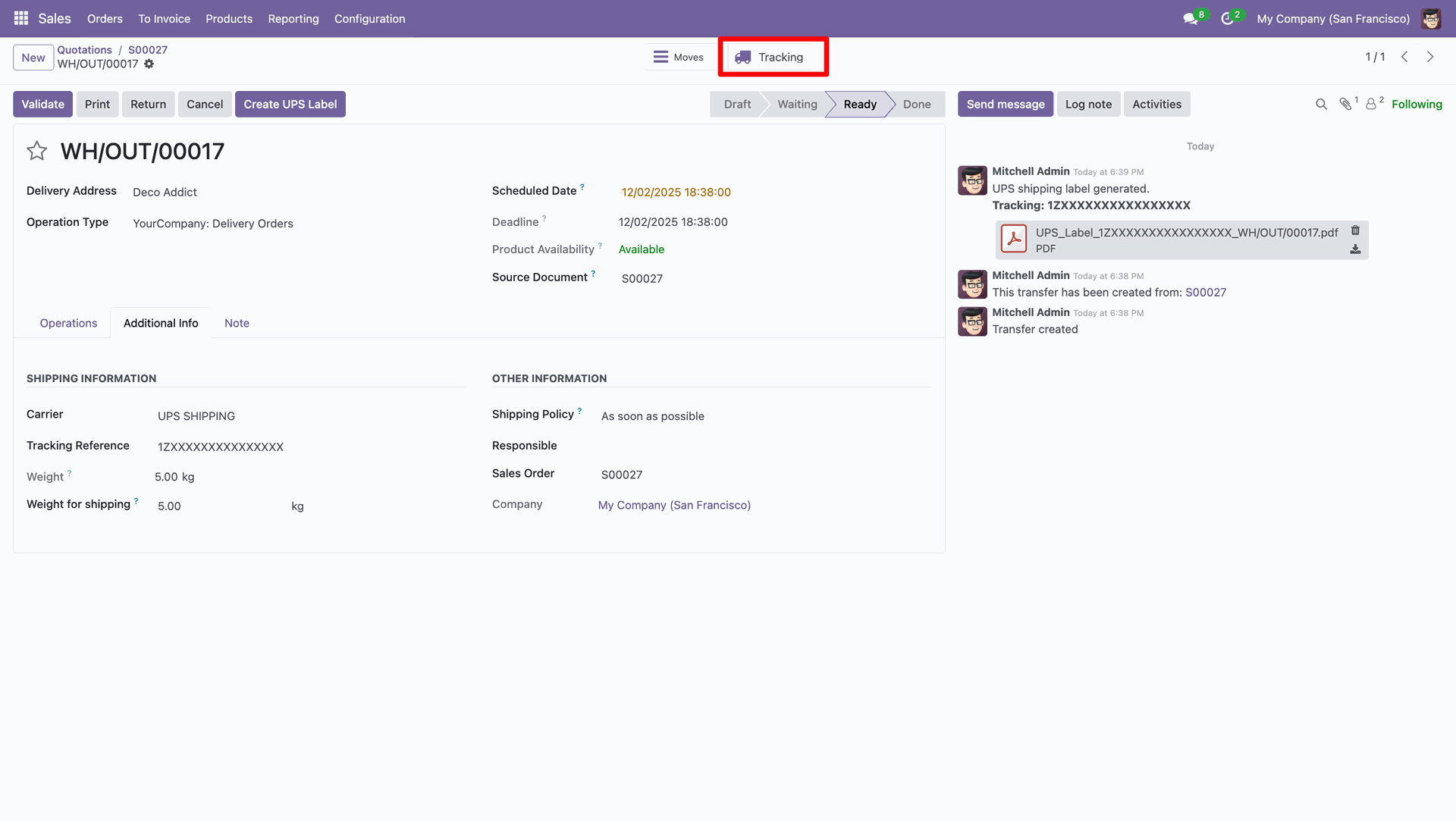
Task: Open S00027 link in chatter message
Action: point(1205,293)
